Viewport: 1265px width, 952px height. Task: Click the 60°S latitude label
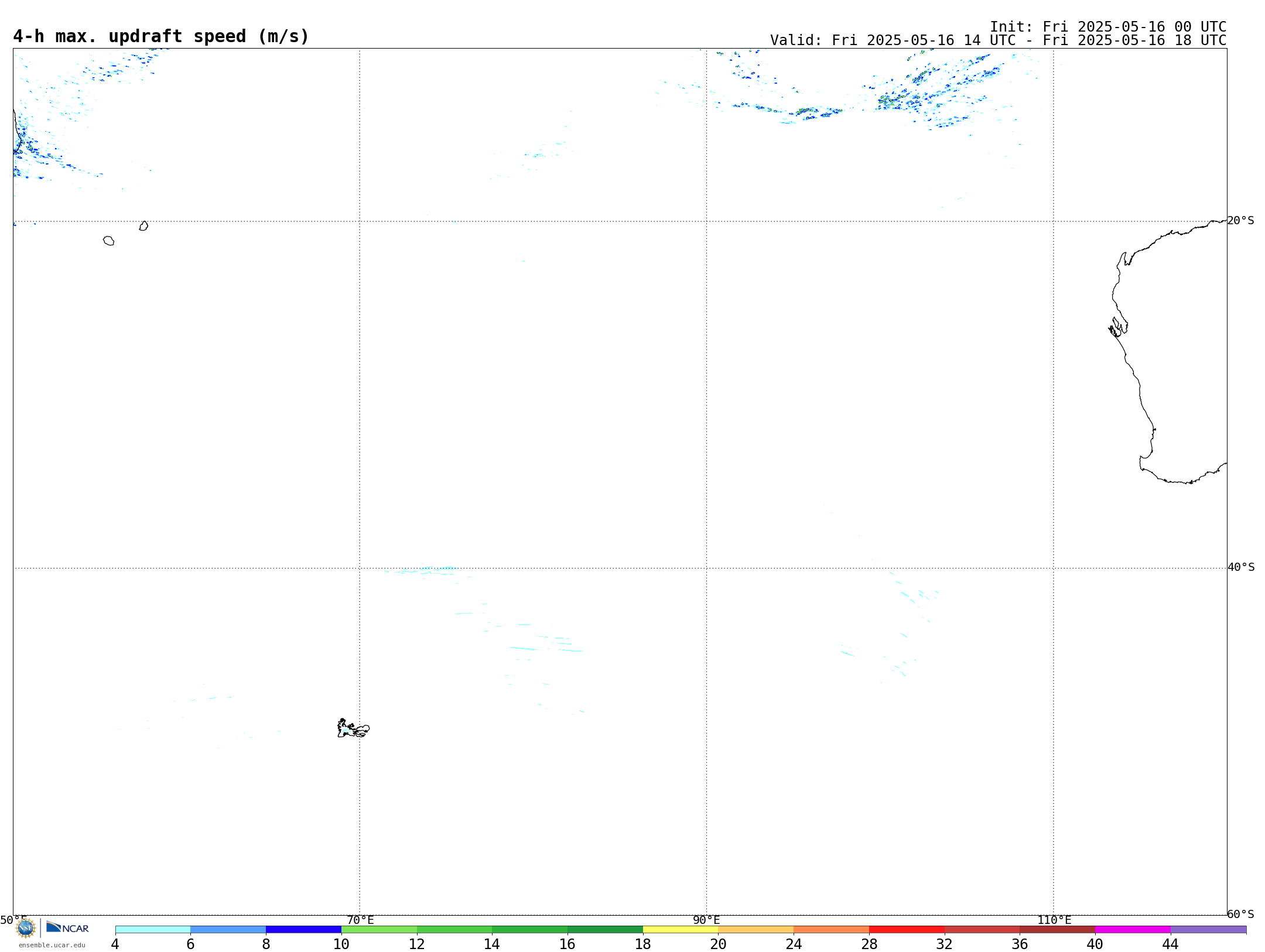point(1241,915)
